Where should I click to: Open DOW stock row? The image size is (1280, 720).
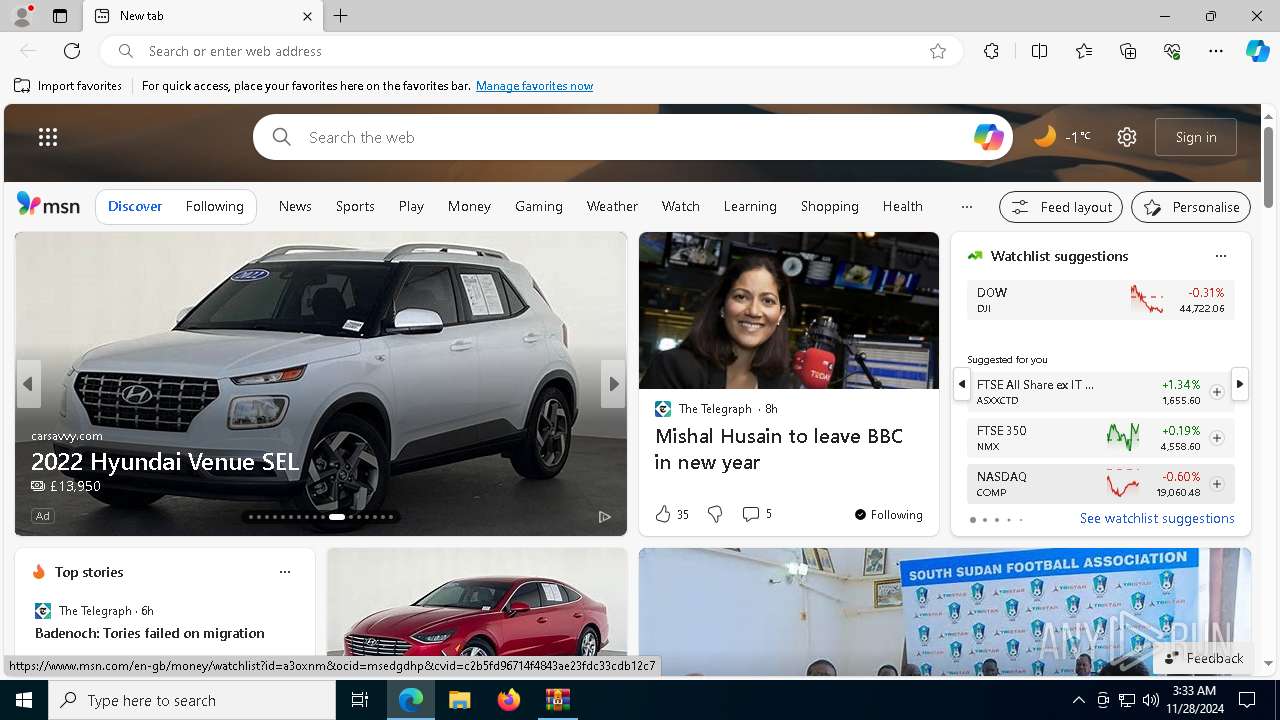(x=1100, y=300)
